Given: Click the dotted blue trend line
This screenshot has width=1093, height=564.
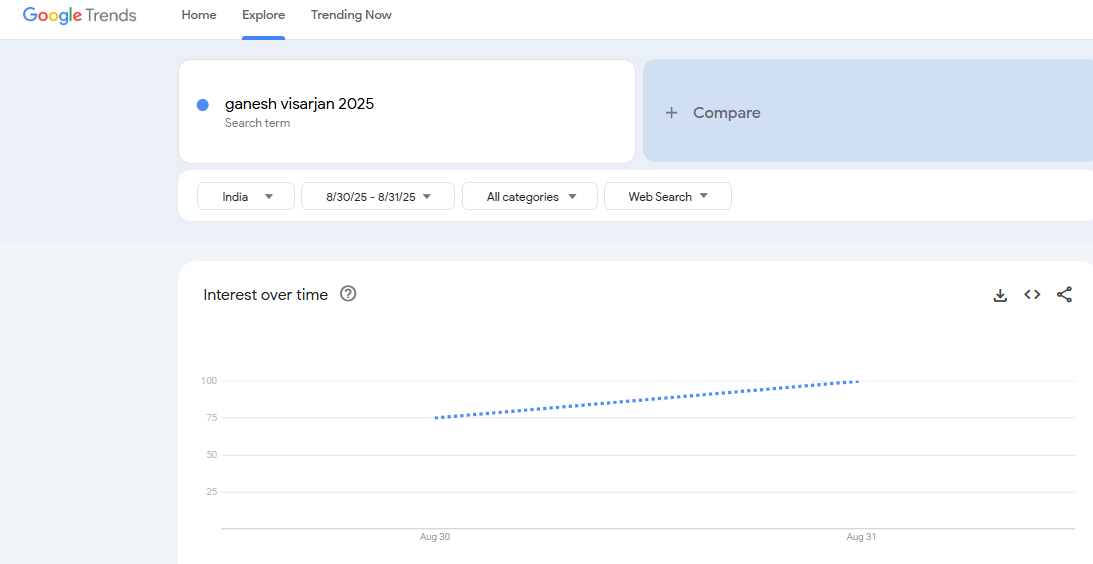Looking at the screenshot, I should tap(647, 399).
